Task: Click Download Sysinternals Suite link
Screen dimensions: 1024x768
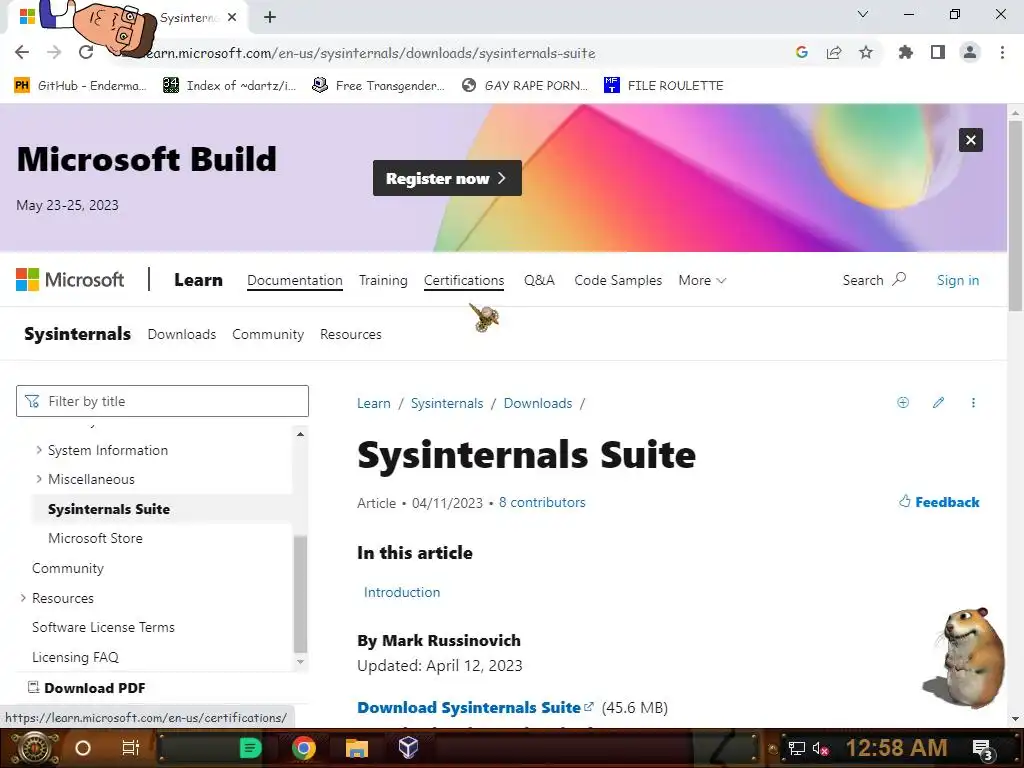Action: coord(475,707)
